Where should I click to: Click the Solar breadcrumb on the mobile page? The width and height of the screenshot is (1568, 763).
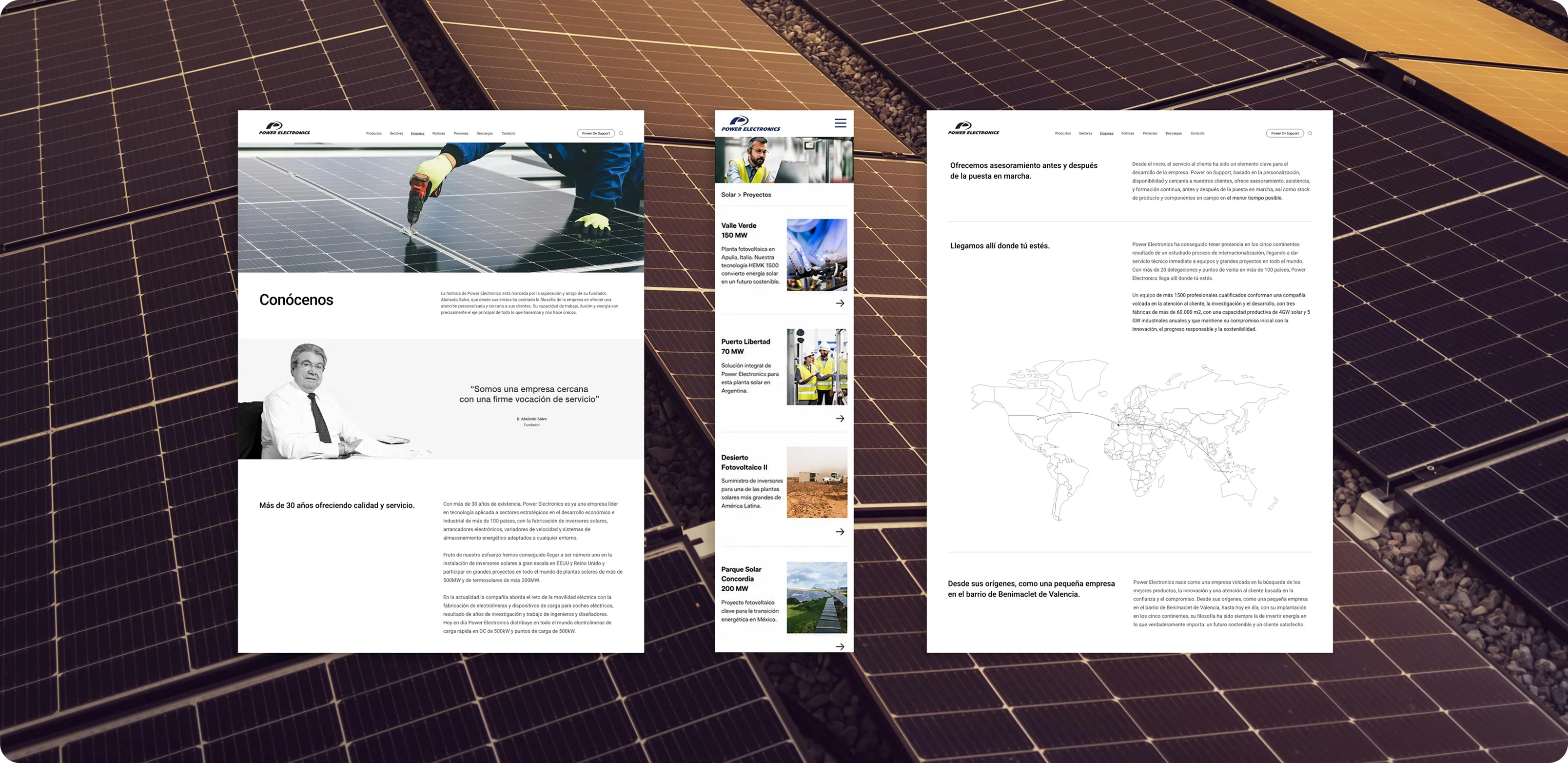point(728,195)
